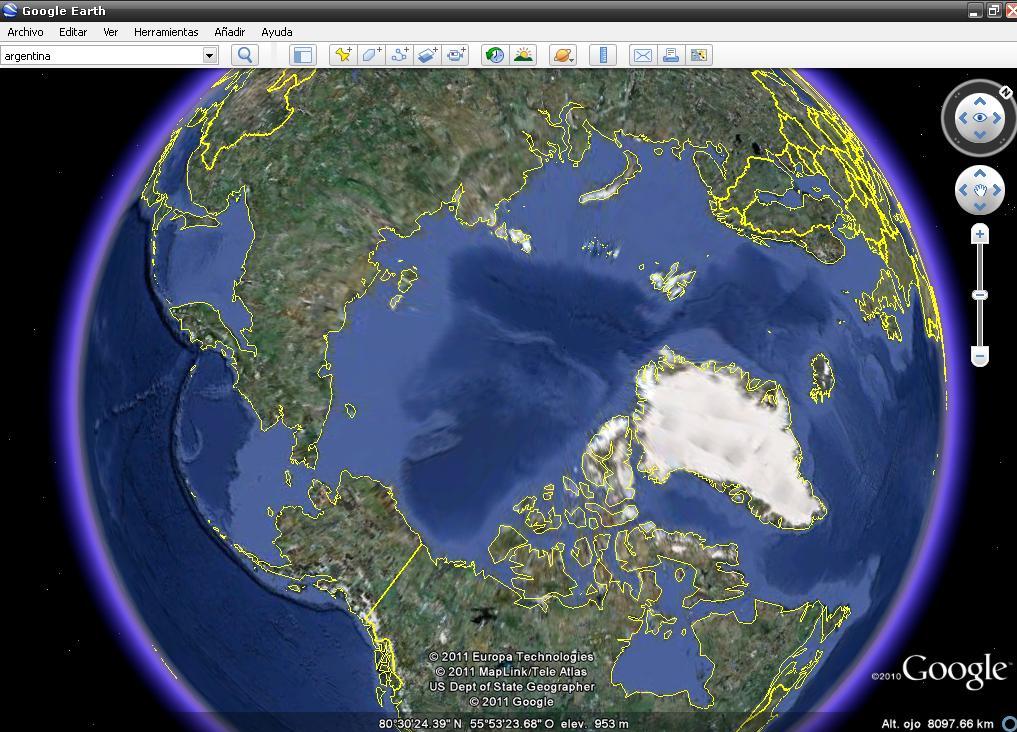This screenshot has height=732, width=1017.
Task: Click the Google Earth title bar icon
Action: (x=10, y=10)
